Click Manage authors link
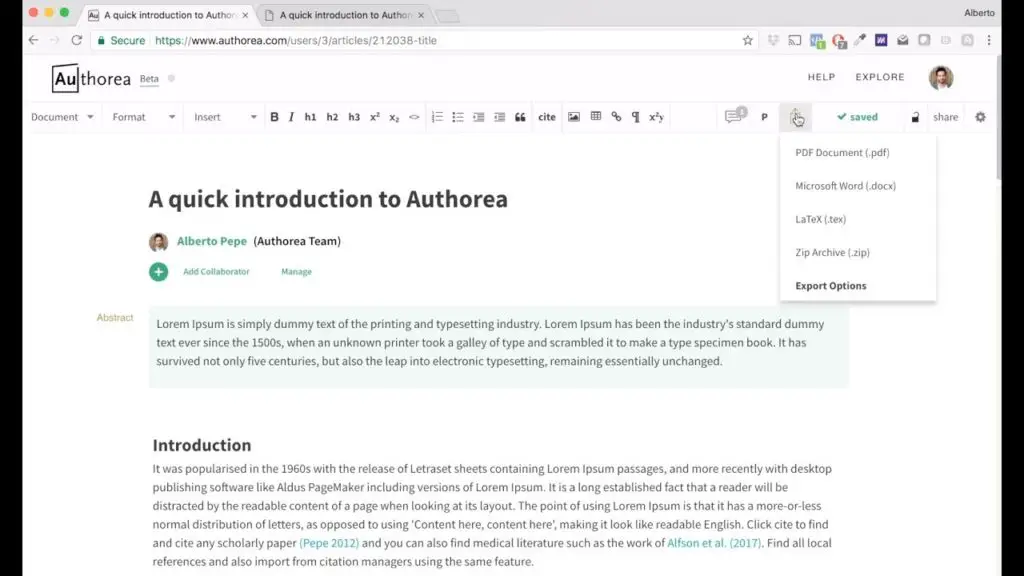 click(x=296, y=272)
